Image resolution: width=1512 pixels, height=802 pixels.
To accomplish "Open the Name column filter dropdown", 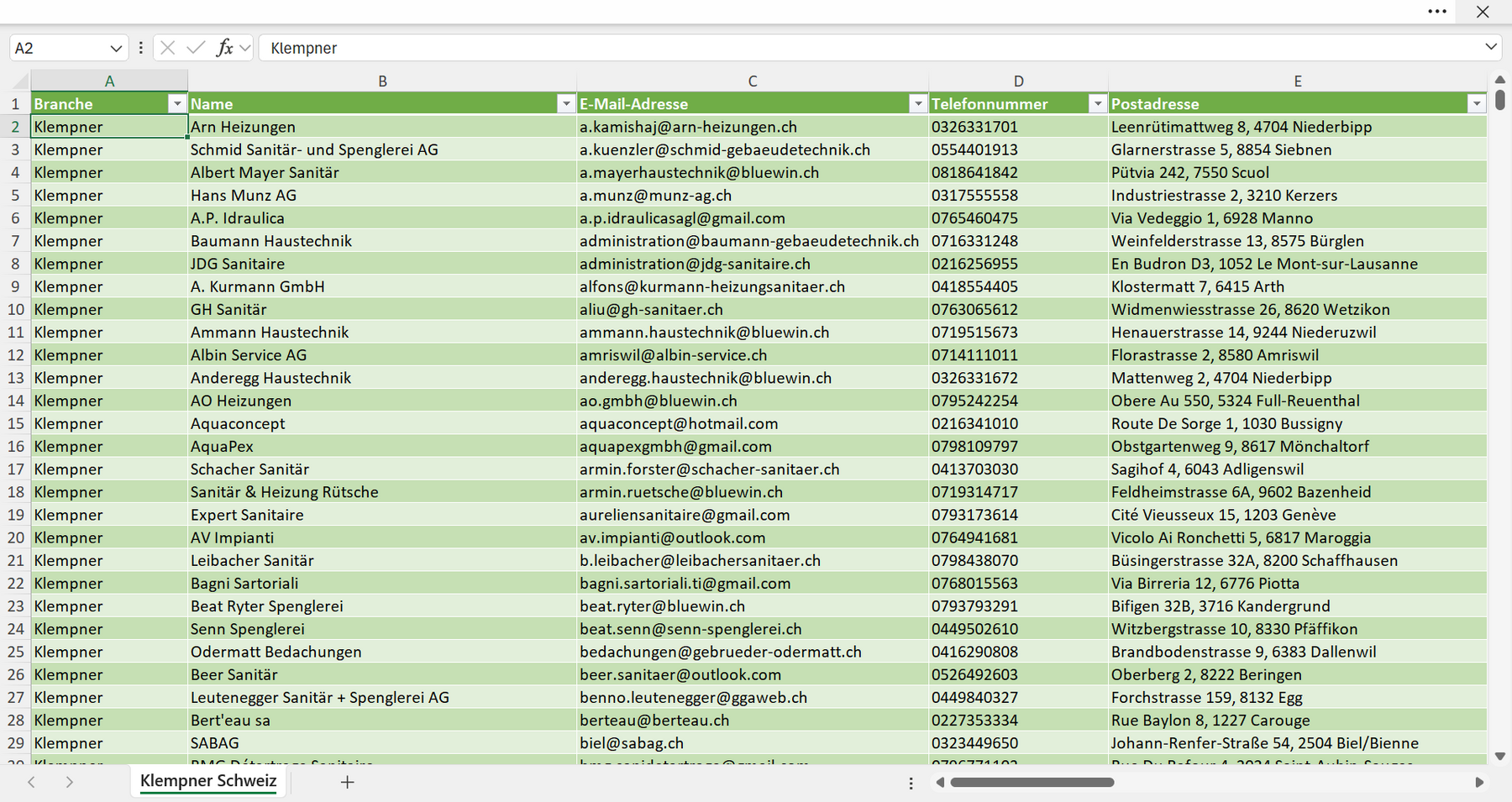I will click(x=566, y=103).
